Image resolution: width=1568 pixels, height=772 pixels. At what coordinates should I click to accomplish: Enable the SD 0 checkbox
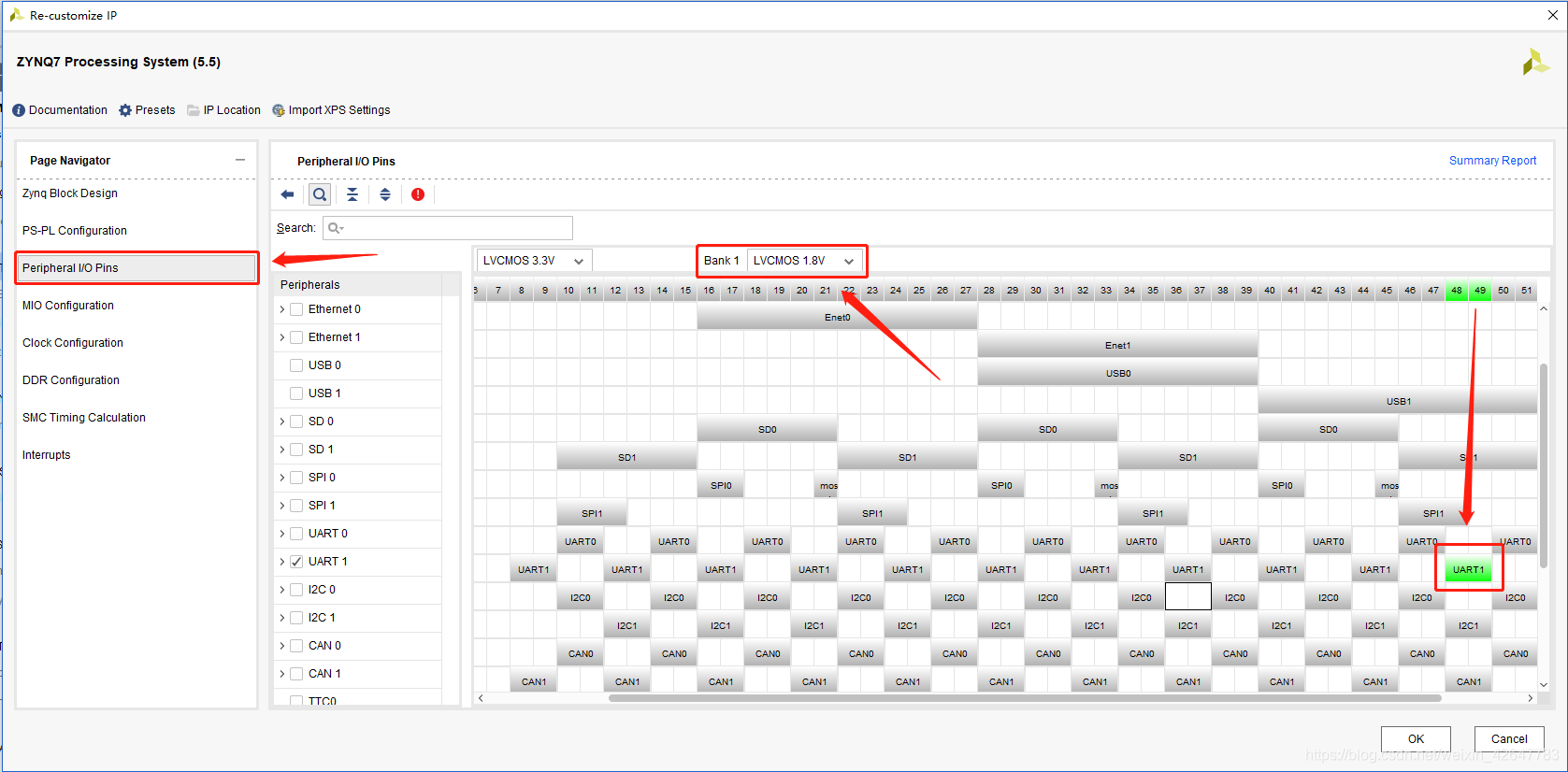coord(296,422)
